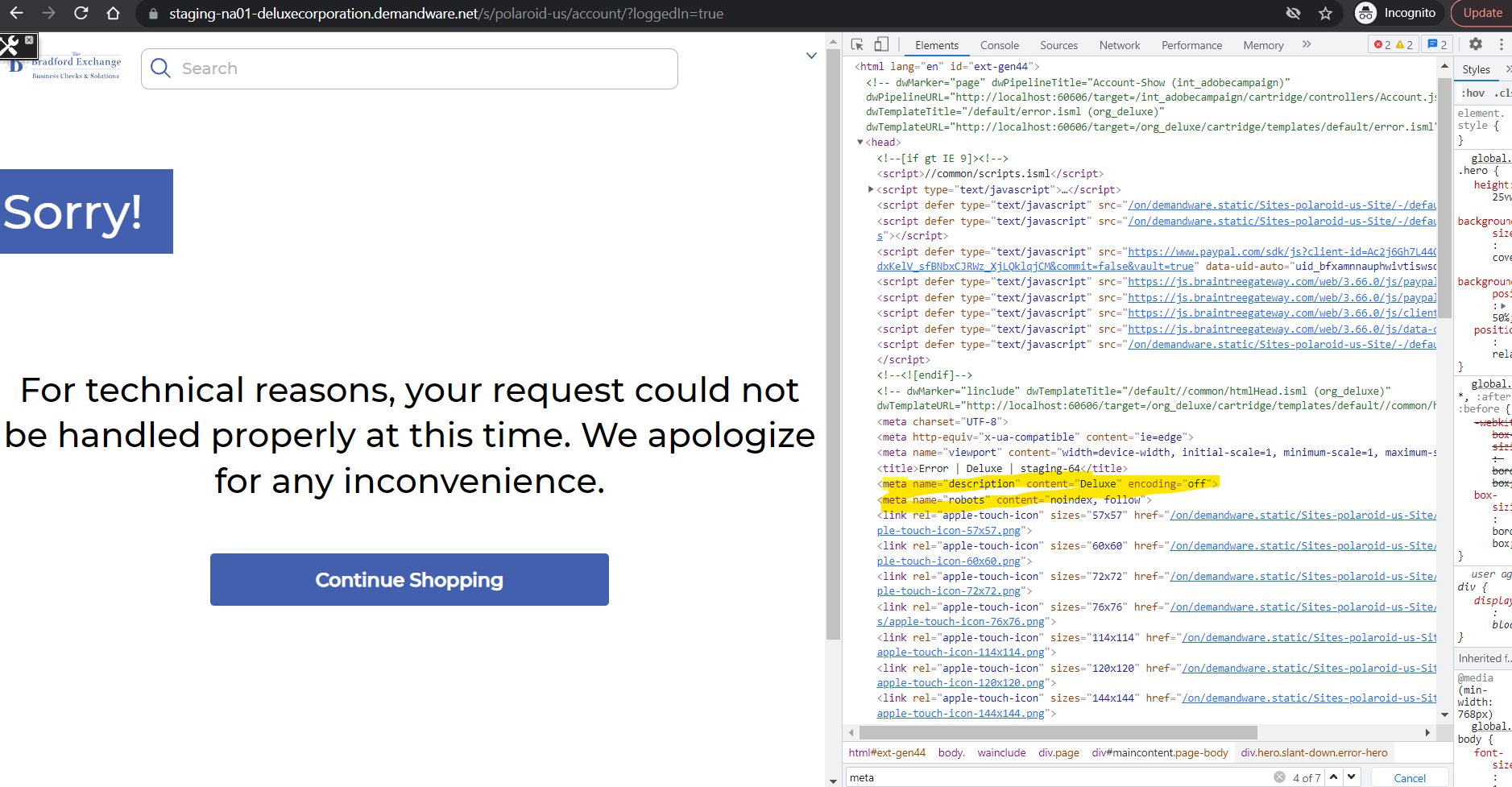1512x787 pixels.
Task: Click the site Search input field
Action: coord(419,69)
